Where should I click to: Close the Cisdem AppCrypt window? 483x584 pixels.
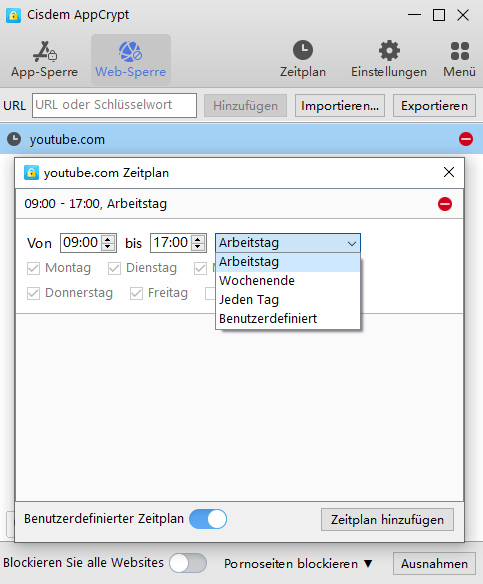coord(463,15)
